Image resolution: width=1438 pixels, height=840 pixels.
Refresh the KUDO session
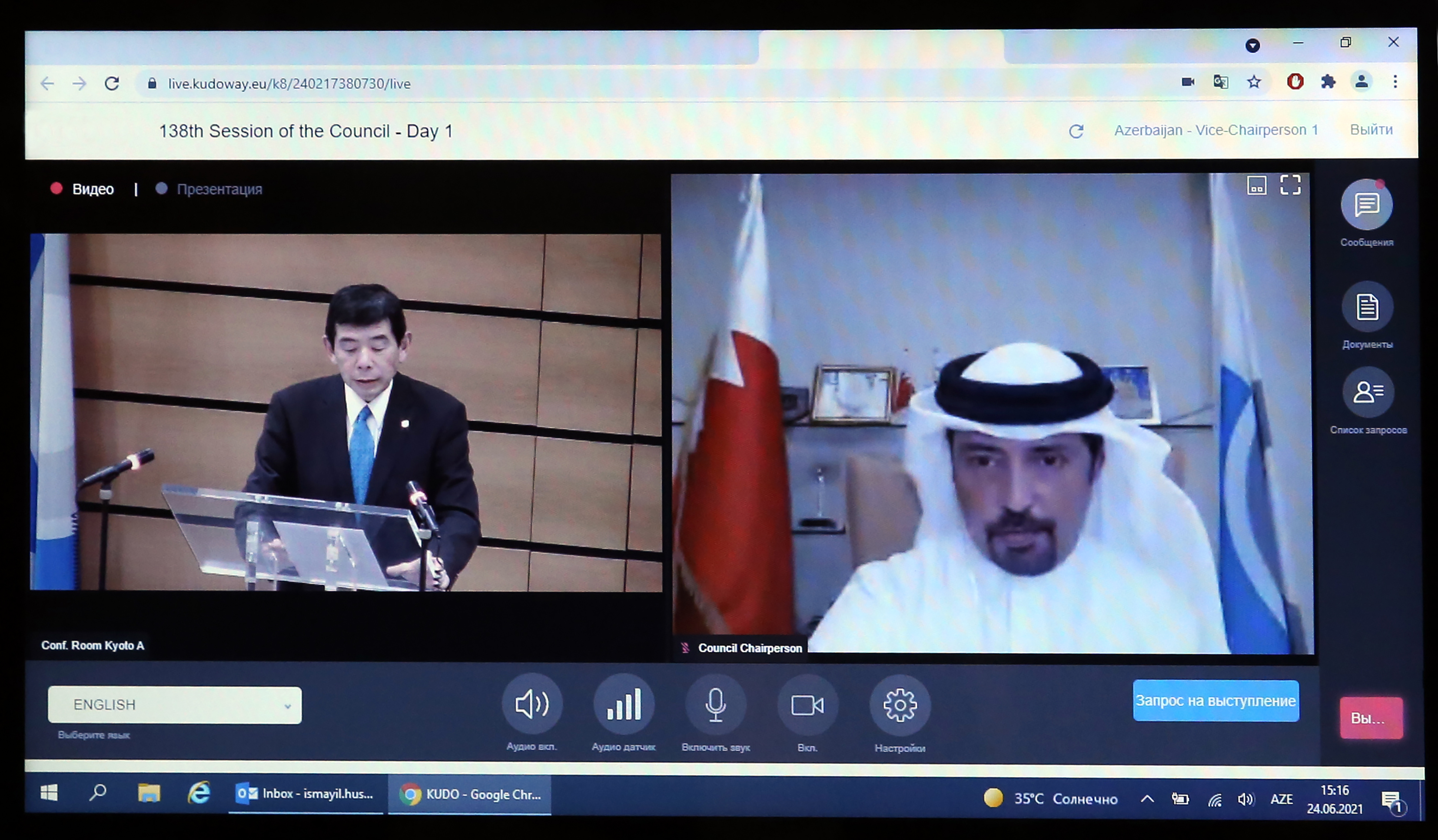pyautogui.click(x=1076, y=131)
